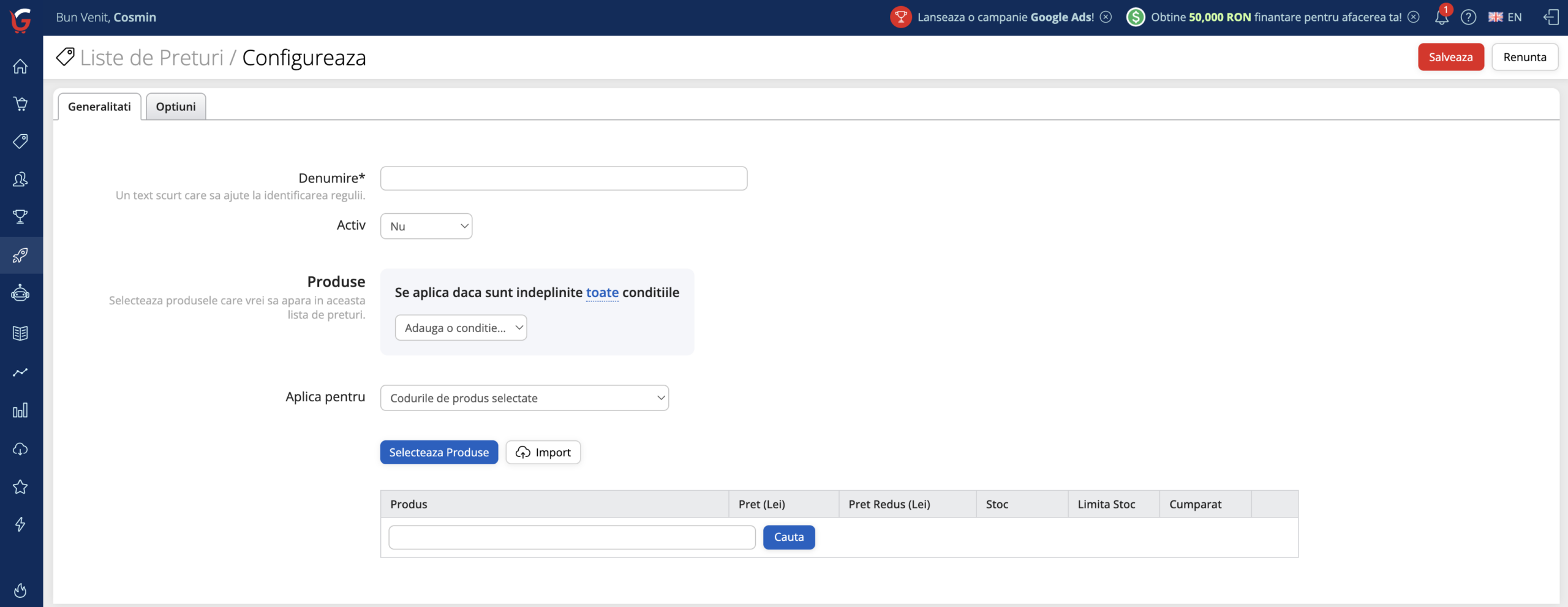Screen dimensions: 1568x607
Task: Click the Cauta search button
Action: pos(789,537)
